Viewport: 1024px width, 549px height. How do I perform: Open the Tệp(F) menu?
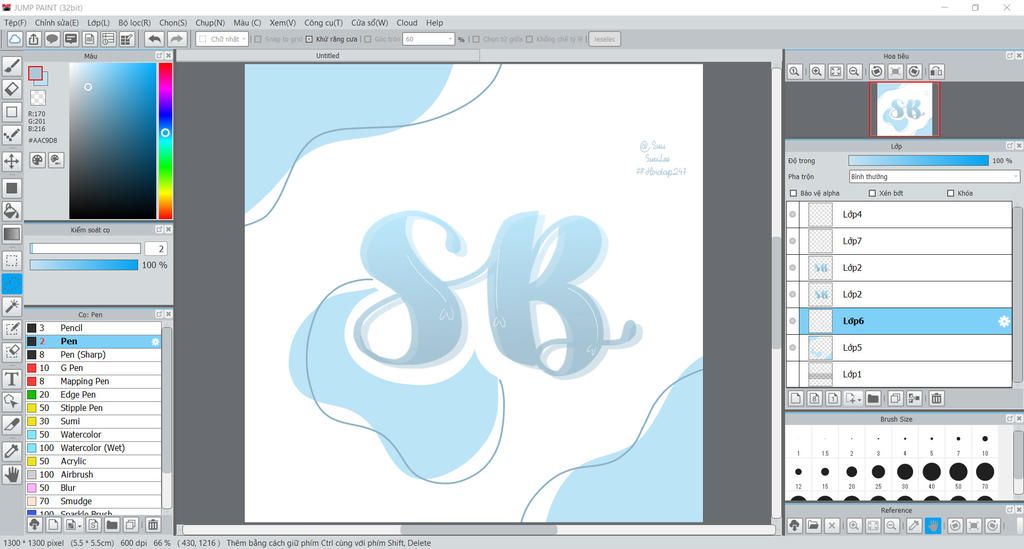click(16, 23)
